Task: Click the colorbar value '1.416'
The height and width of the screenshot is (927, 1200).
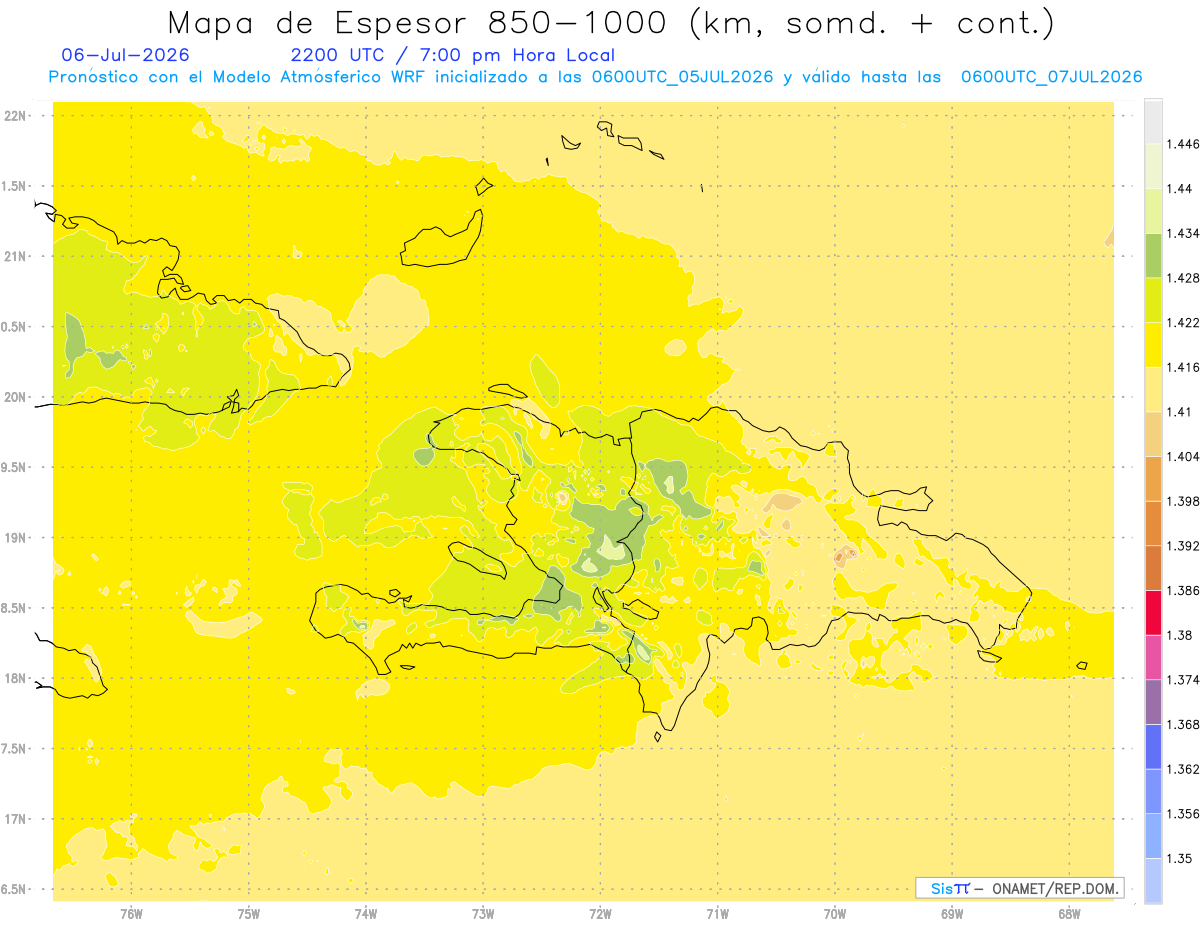Action: click(1183, 367)
